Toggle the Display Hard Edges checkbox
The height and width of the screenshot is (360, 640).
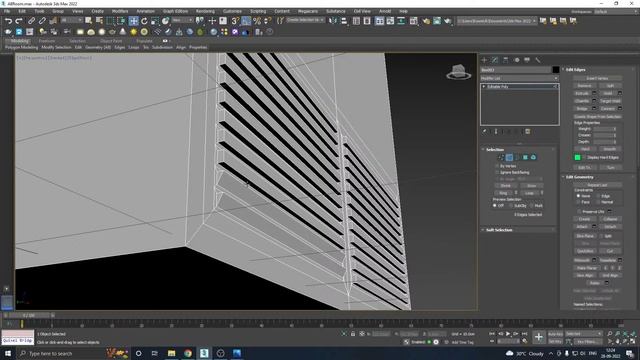584,157
